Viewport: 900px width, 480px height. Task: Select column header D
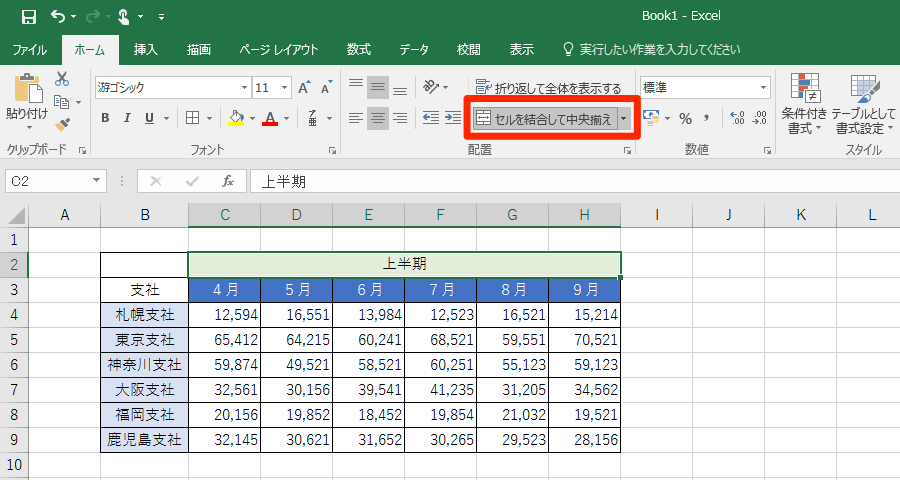point(296,215)
